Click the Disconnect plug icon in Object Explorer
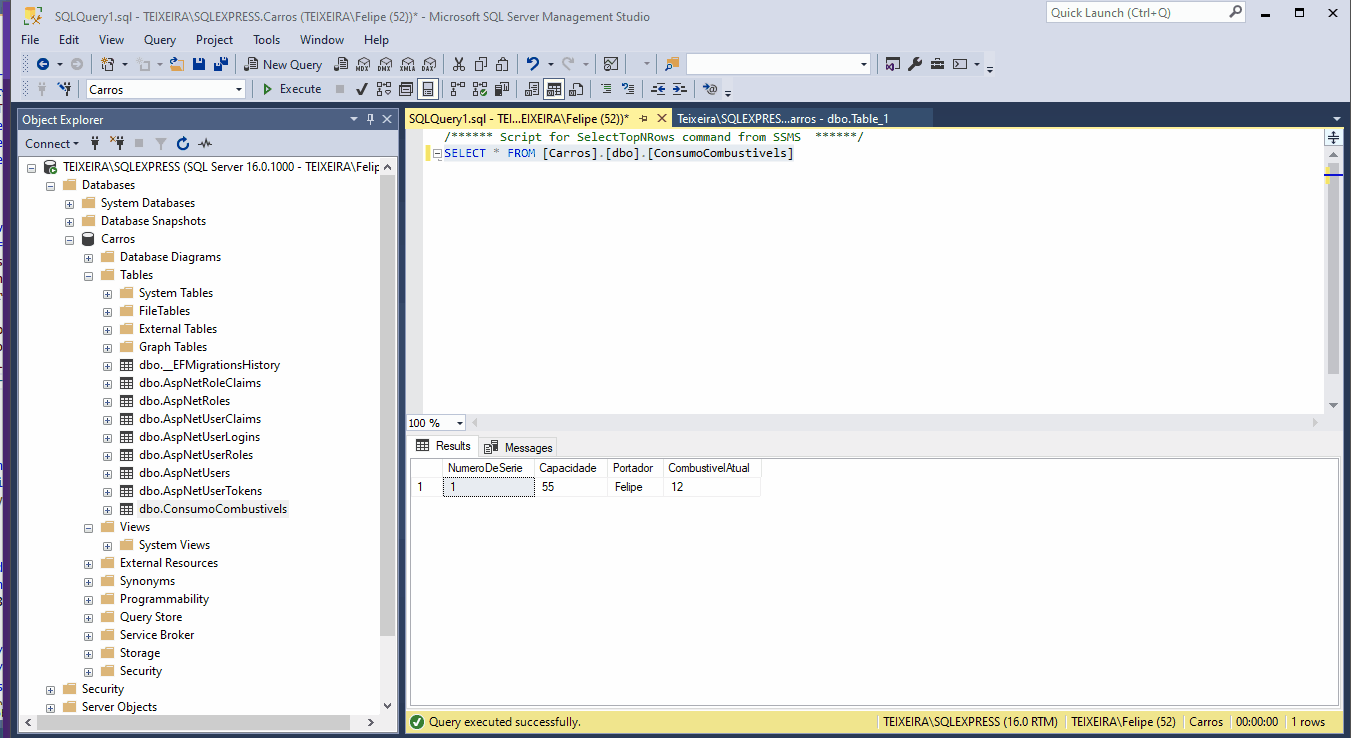Screen dimensions: 1351x738 click(x=117, y=143)
